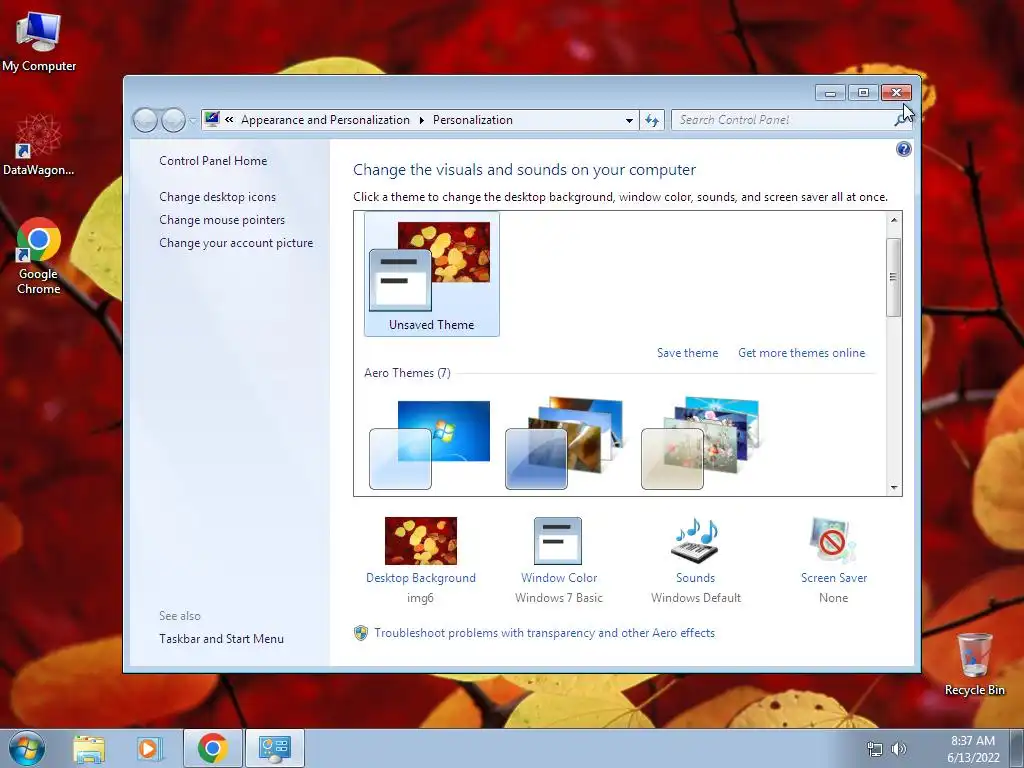The width and height of the screenshot is (1024, 768).
Task: Open the Windows Start menu orb
Action: (x=27, y=748)
